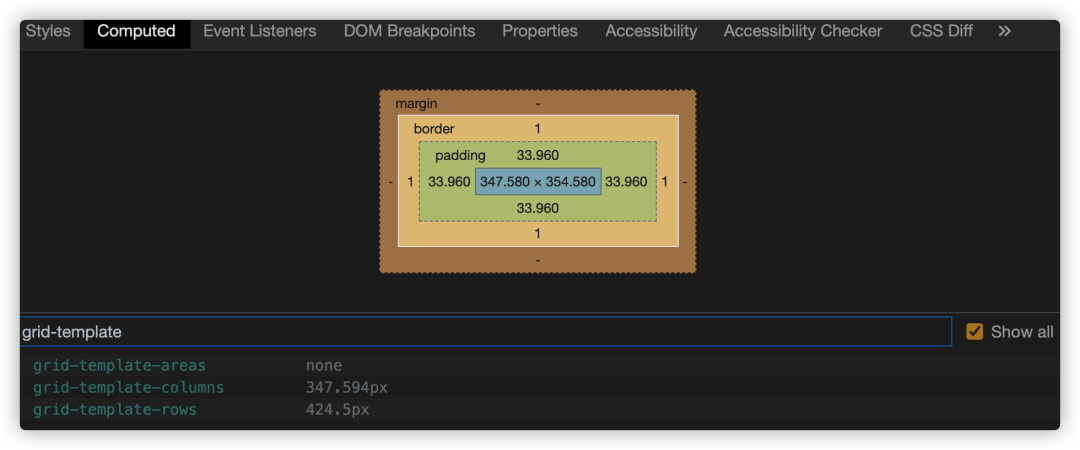Click the border top value 1

pyautogui.click(x=537, y=129)
